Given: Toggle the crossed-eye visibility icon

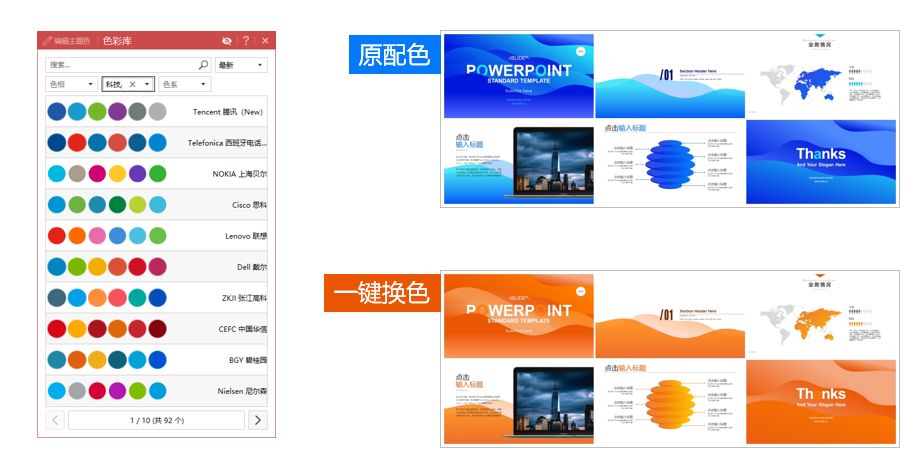Looking at the screenshot, I should pyautogui.click(x=226, y=41).
